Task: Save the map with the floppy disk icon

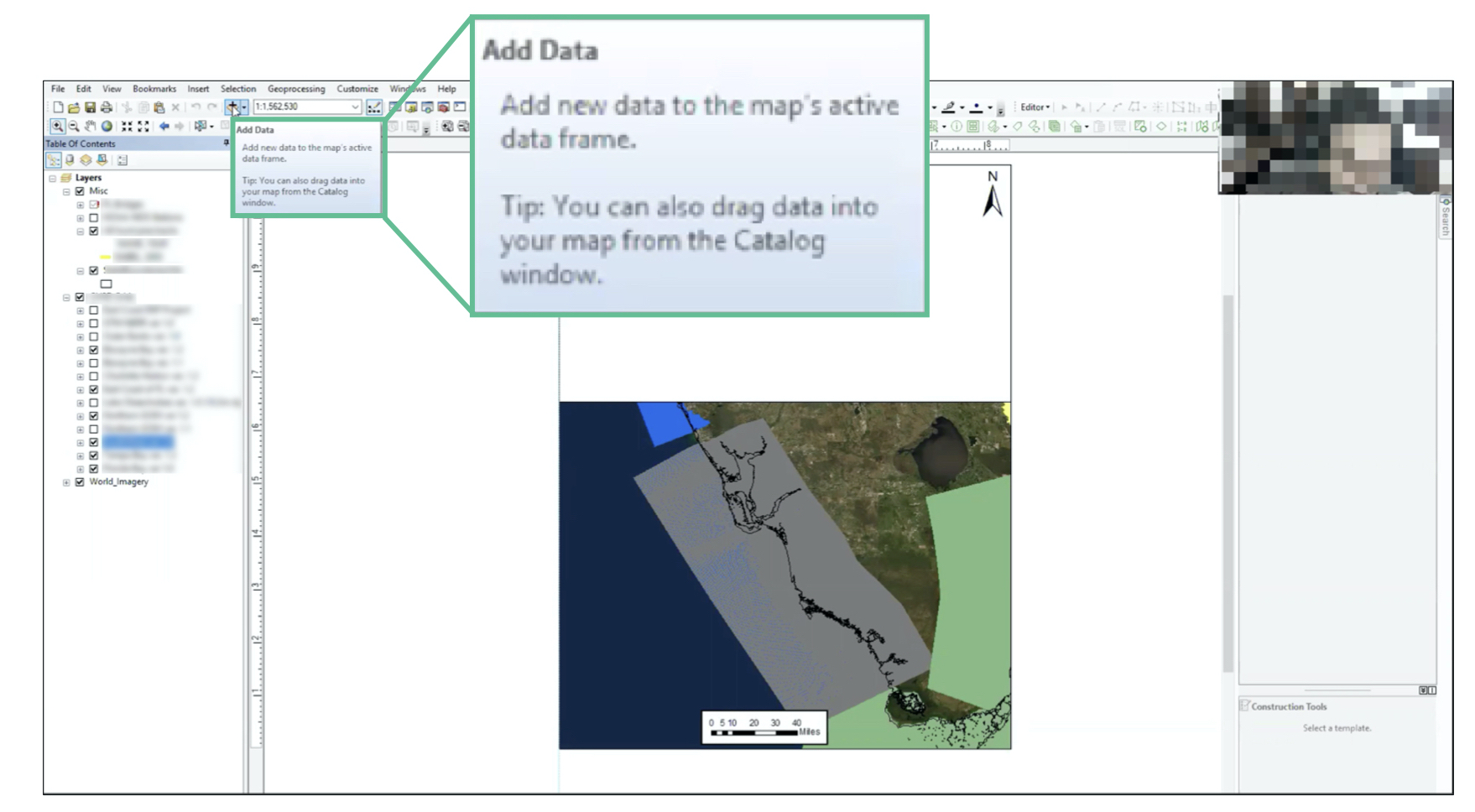Action: coord(90,107)
